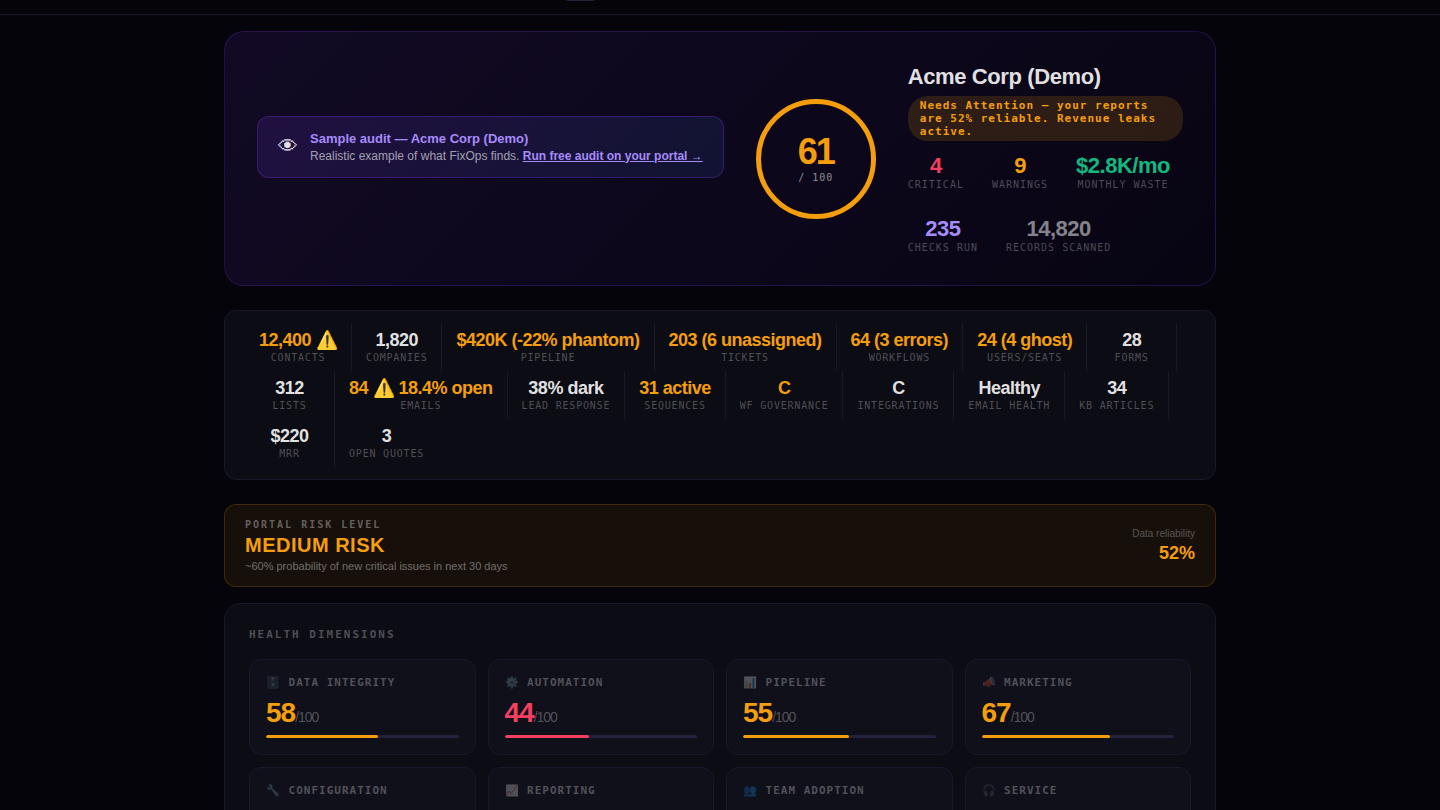Click the Marketing score progress bar
The image size is (1440, 810).
[x=1078, y=736]
